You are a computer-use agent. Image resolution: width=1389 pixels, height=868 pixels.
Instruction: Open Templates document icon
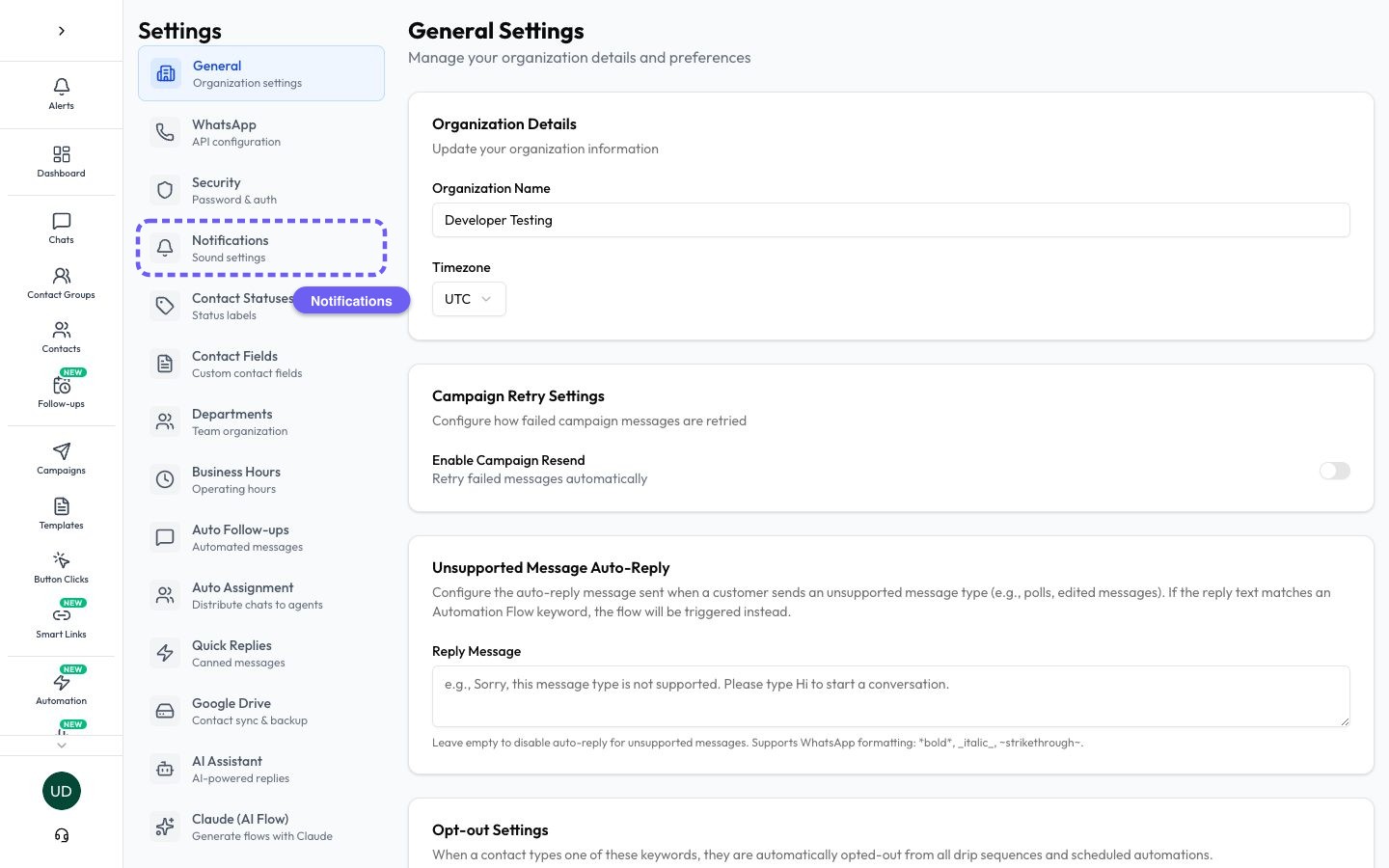tap(62, 506)
